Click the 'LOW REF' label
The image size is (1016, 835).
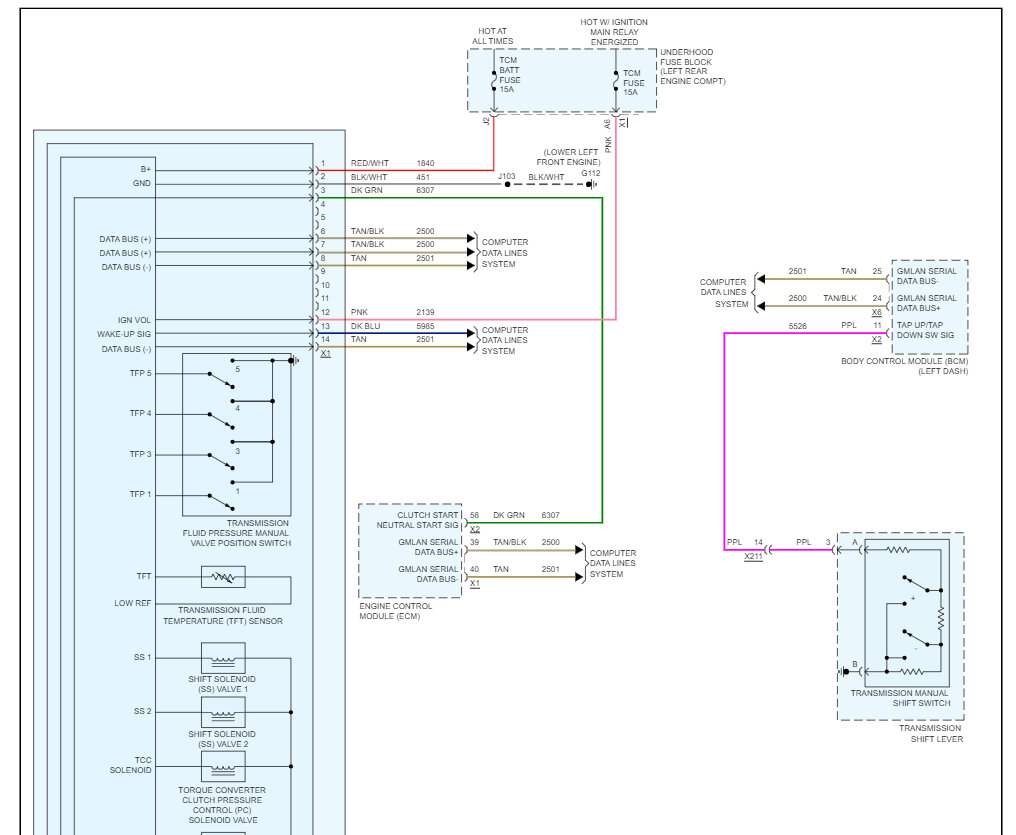pyautogui.click(x=133, y=603)
